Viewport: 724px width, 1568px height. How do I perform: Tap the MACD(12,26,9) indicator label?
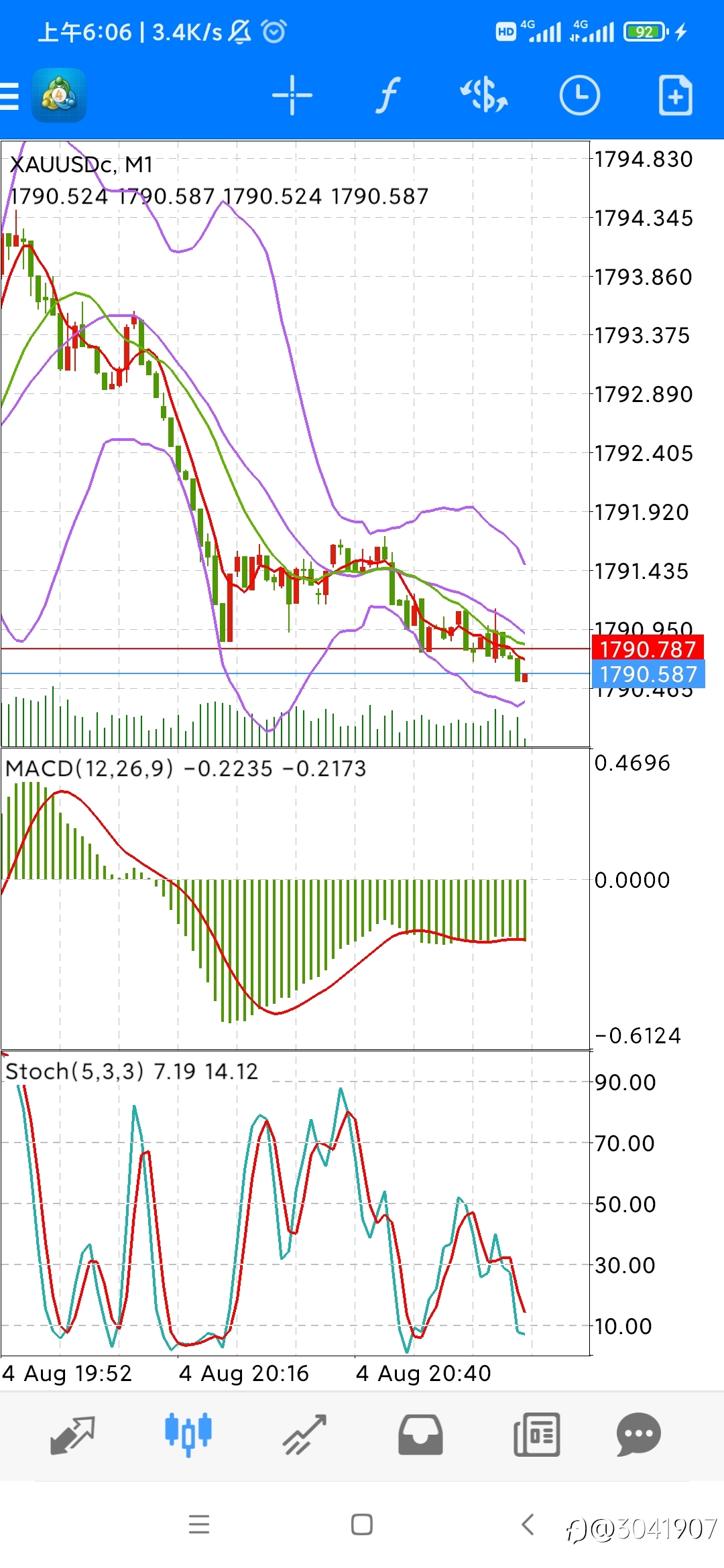pyautogui.click(x=89, y=768)
